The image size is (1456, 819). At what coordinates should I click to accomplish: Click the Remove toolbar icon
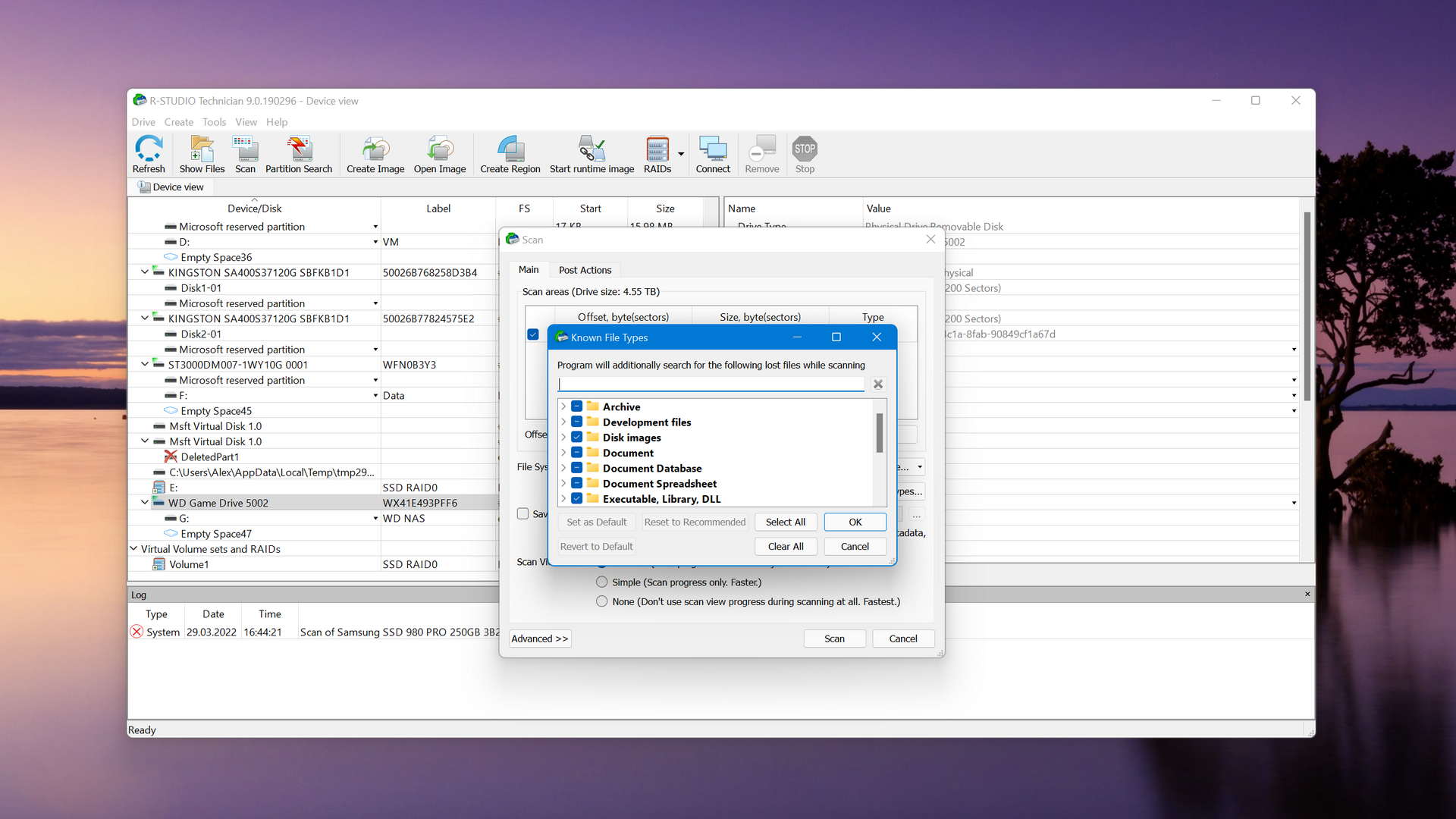pos(762,155)
